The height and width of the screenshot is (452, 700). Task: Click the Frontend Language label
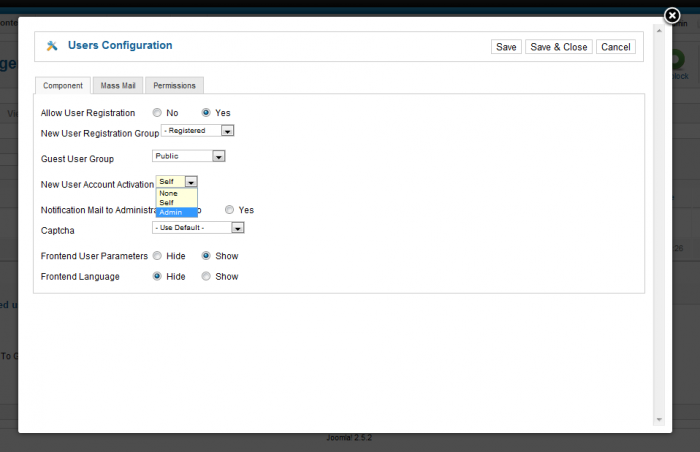tap(80, 276)
